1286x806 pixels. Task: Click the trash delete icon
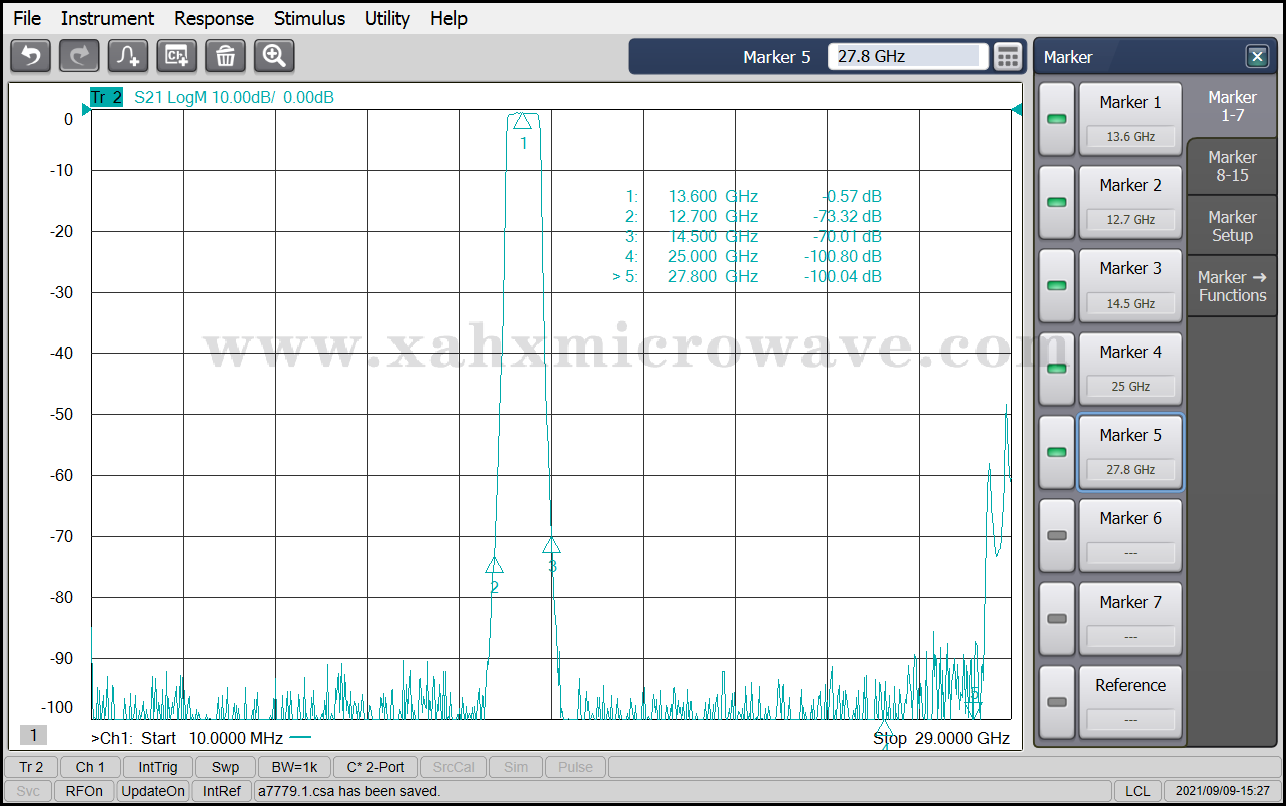[226, 56]
